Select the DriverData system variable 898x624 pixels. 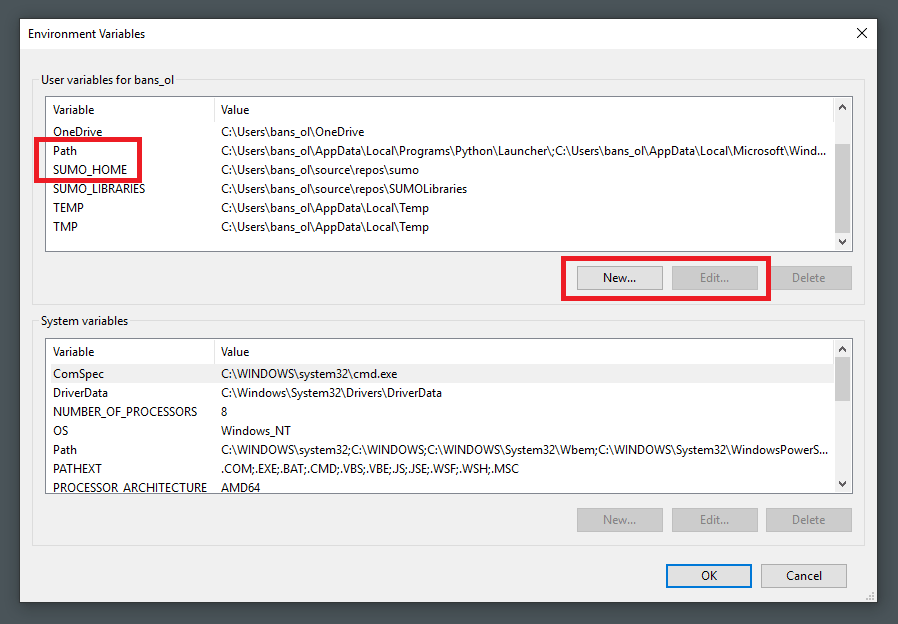tap(80, 393)
